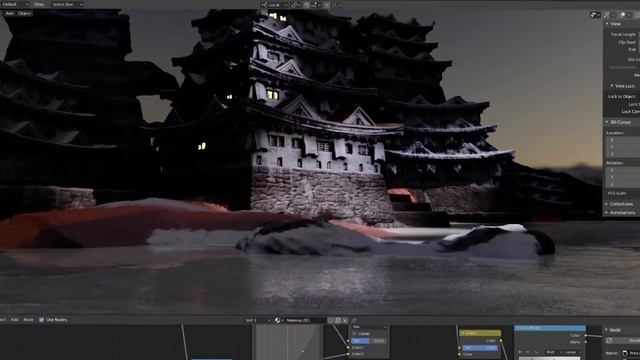
Task: Open the Slot 1 material slot dropdown
Action: pos(257,320)
